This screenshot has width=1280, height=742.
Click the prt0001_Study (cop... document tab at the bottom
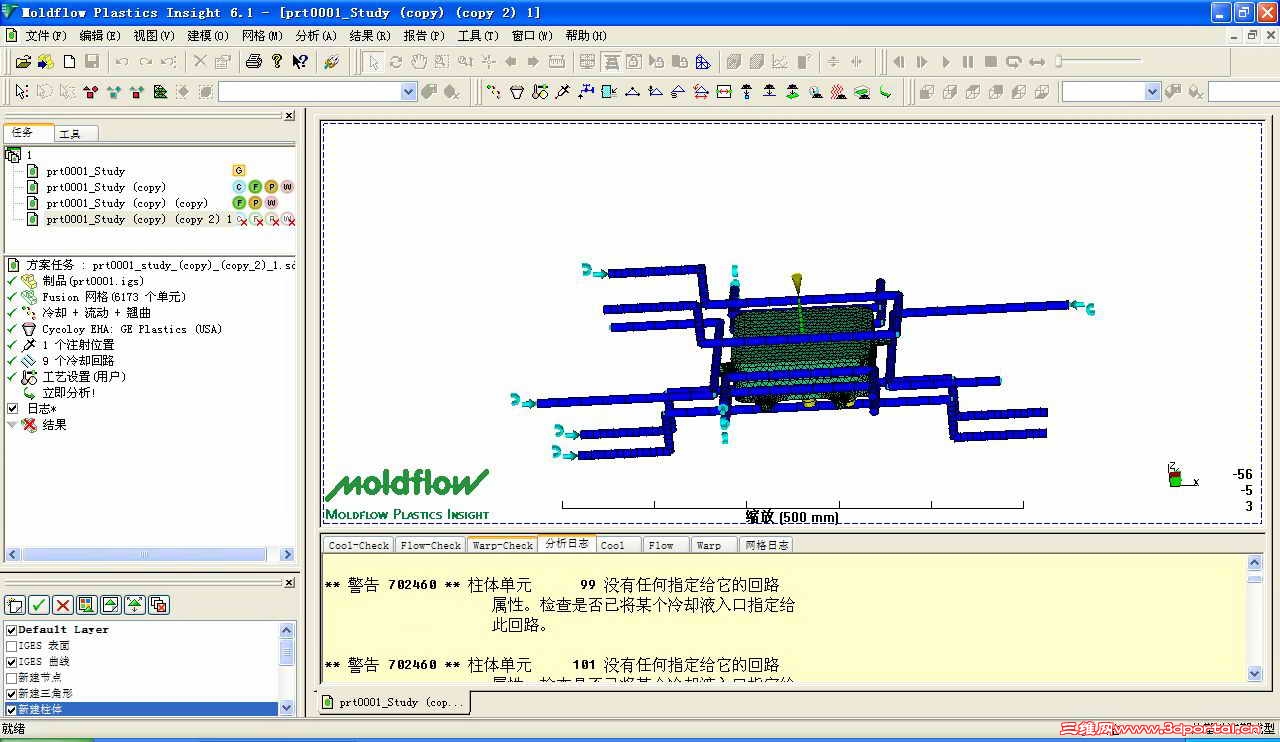[x=393, y=702]
